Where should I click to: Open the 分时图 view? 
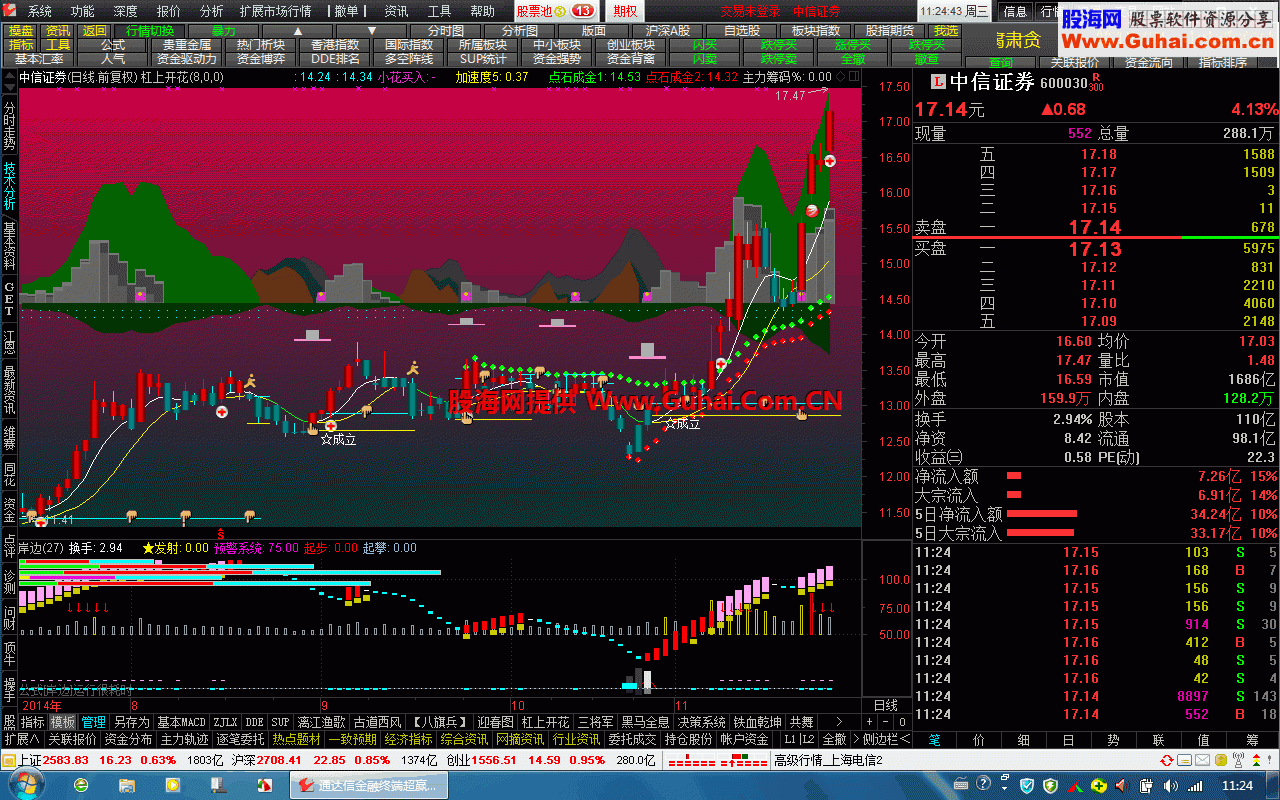446,31
